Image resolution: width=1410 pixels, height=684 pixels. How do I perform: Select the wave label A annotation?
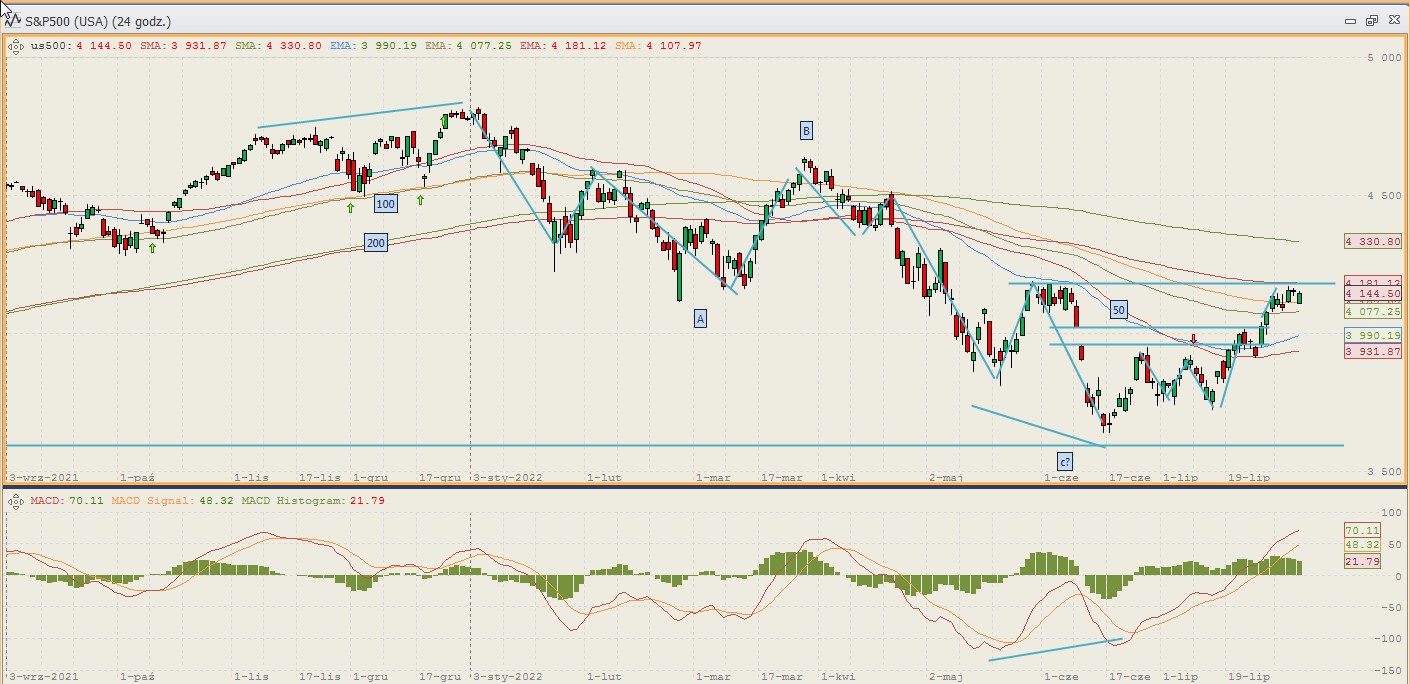[700, 318]
